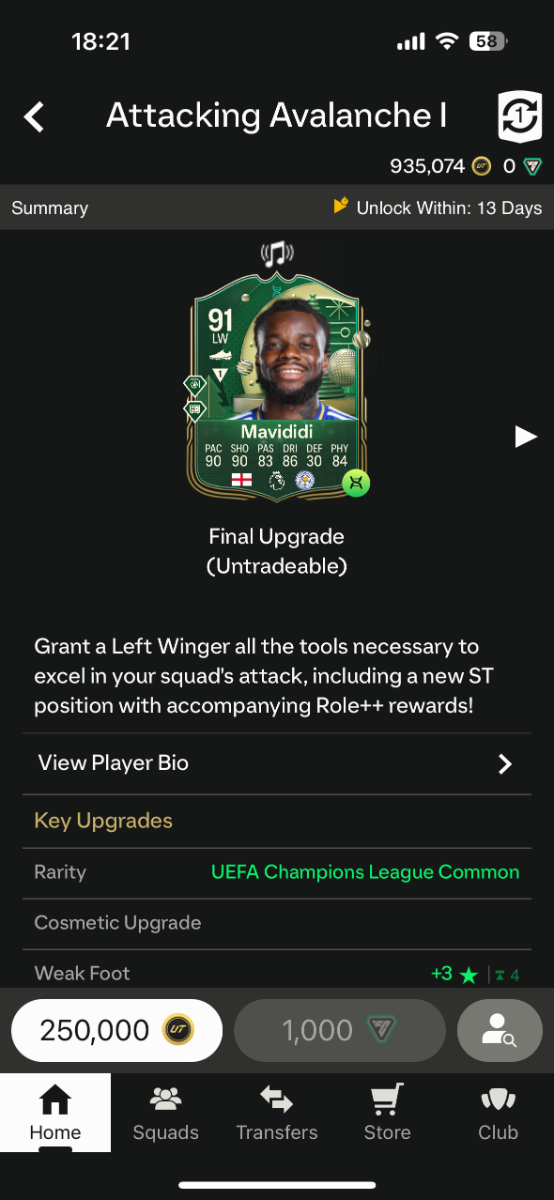Viewport: 554px width, 1200px height.
Task: Open the Transfers tab
Action: pos(277,1113)
